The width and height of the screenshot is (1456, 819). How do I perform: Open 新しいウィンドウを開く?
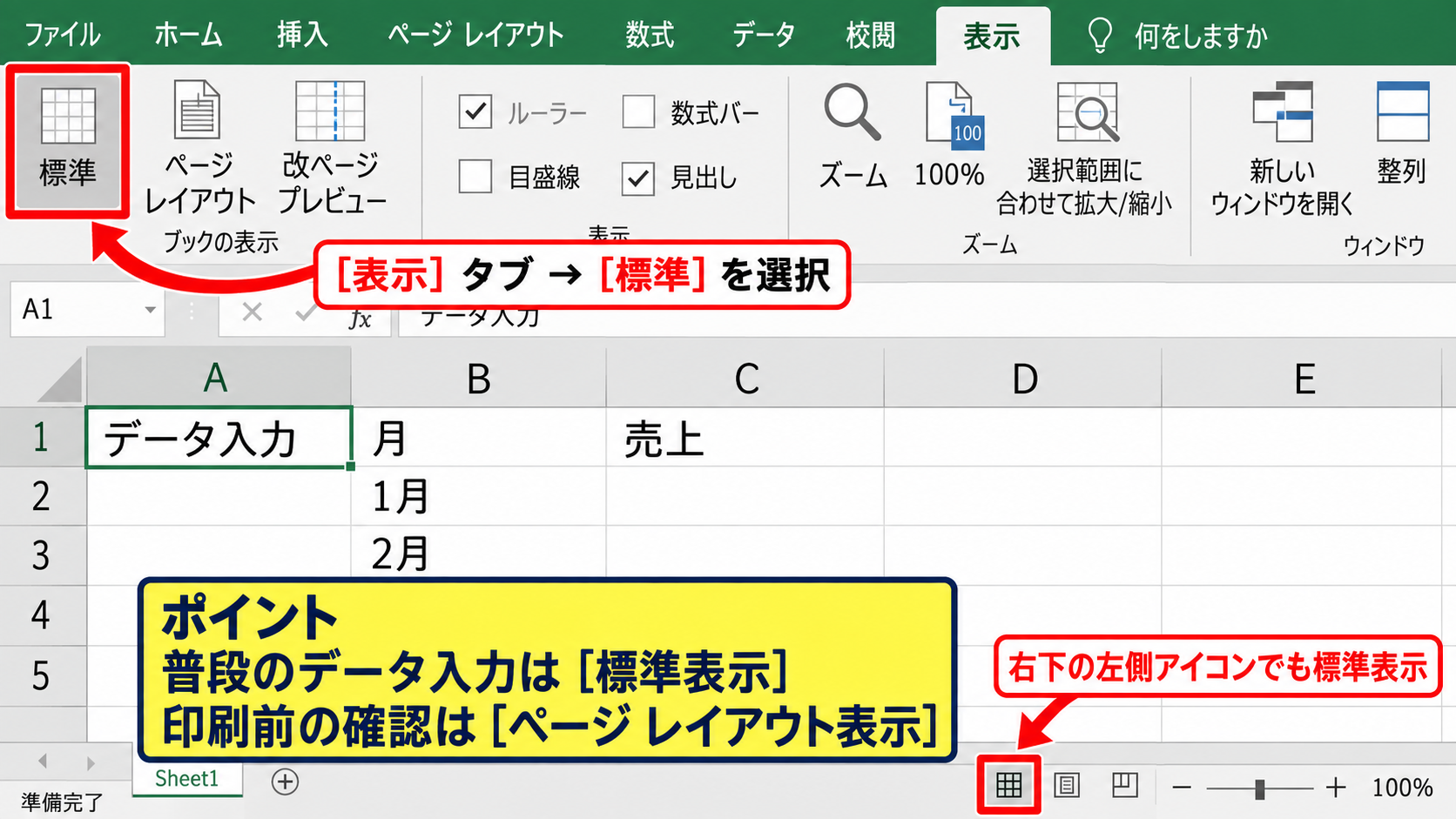pos(1282,148)
